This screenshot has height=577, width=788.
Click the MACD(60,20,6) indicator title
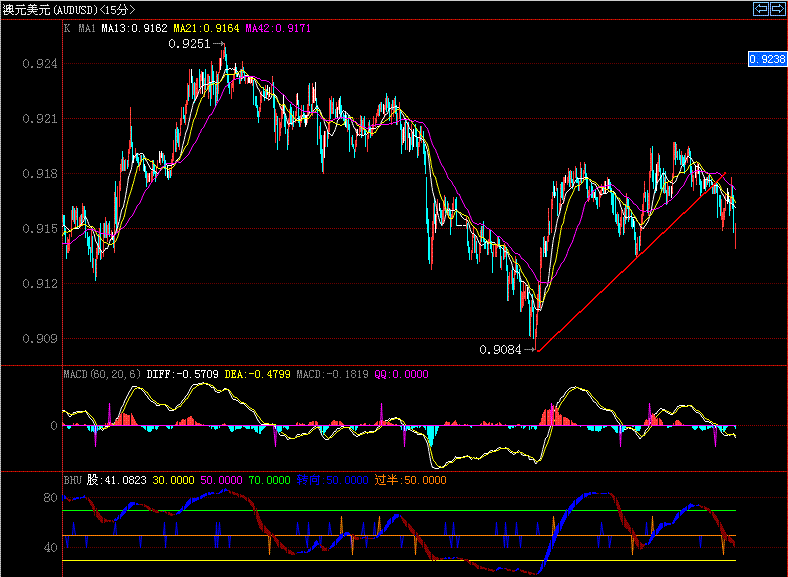pyautogui.click(x=102, y=374)
